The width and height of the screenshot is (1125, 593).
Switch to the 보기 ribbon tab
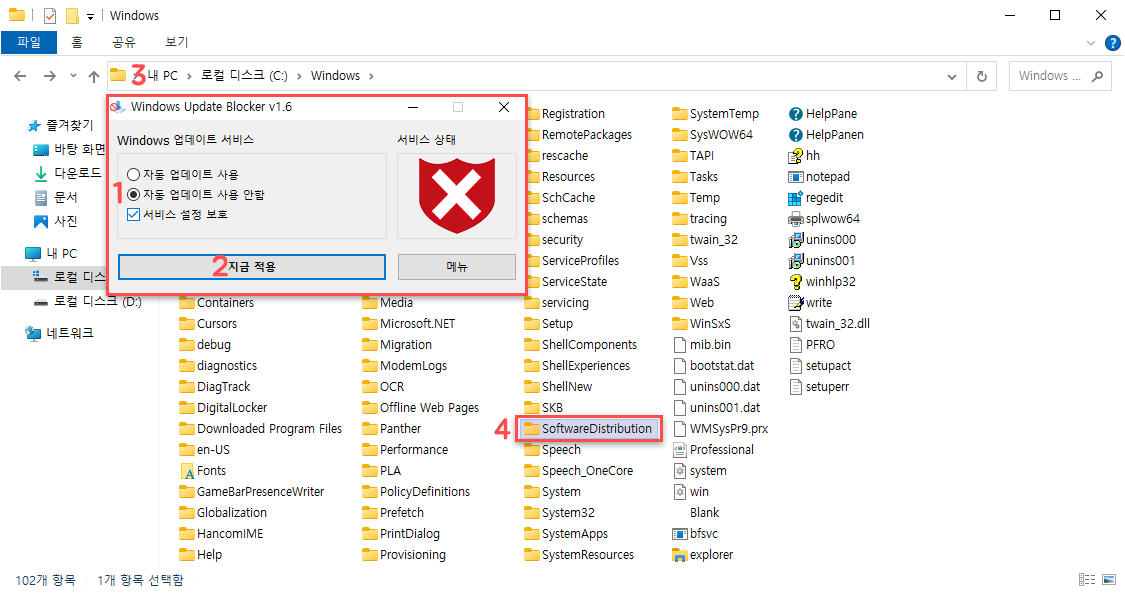tap(176, 42)
